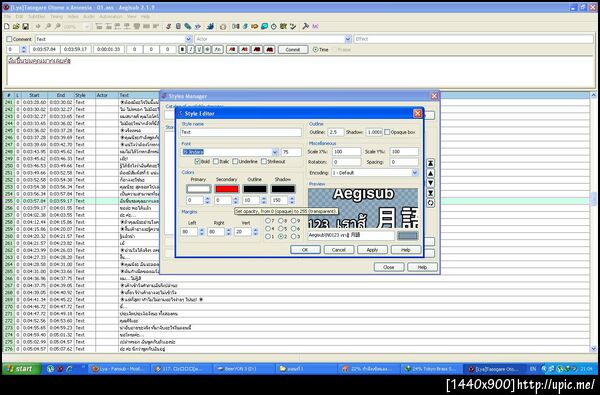Open the Video menu

[73, 16]
